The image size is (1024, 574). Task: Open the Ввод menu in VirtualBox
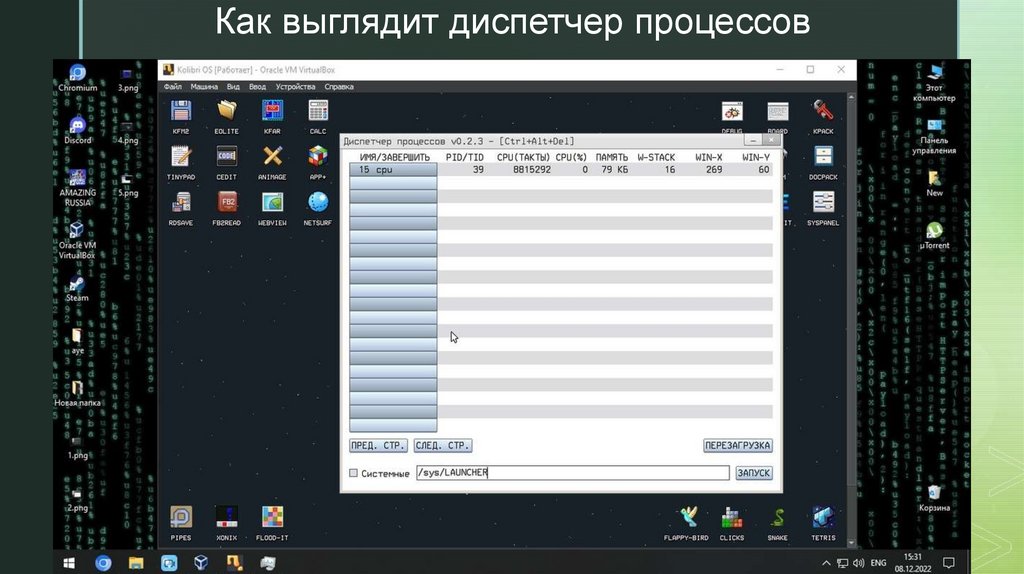pos(257,86)
